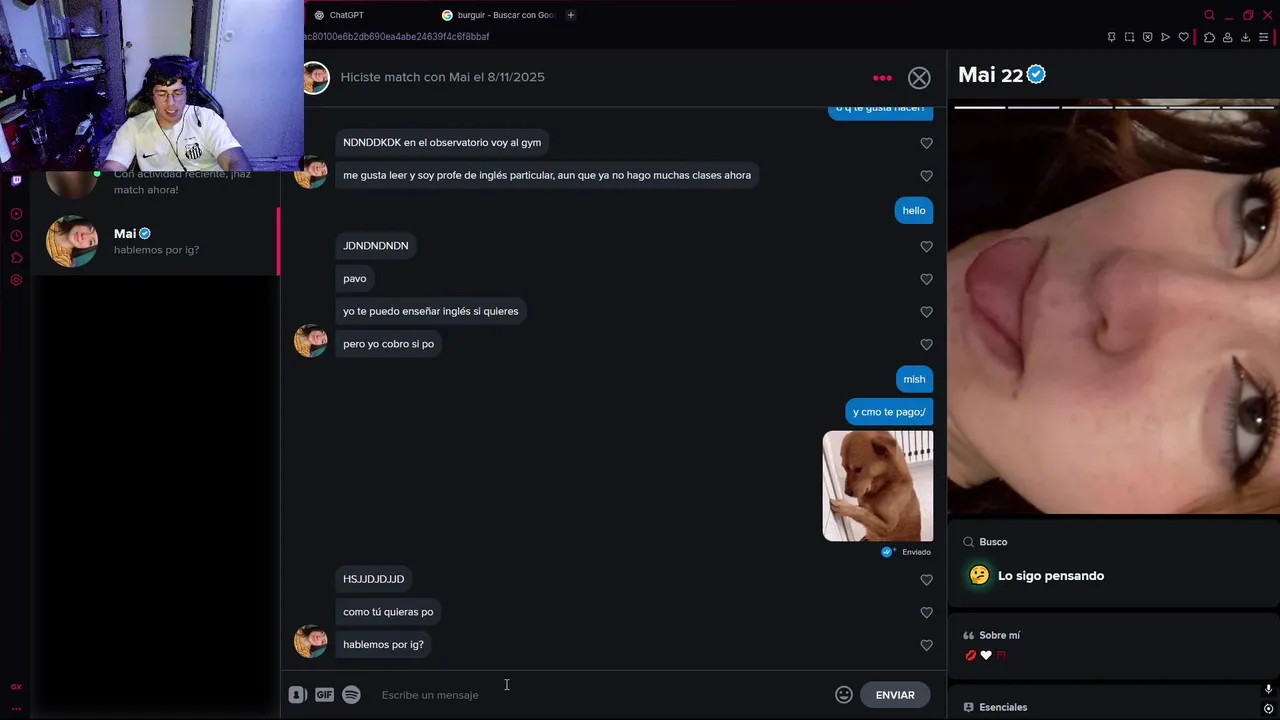Screen dimensions: 1280x720
Task: Share a Spotify song in chat
Action: [x=351, y=695]
